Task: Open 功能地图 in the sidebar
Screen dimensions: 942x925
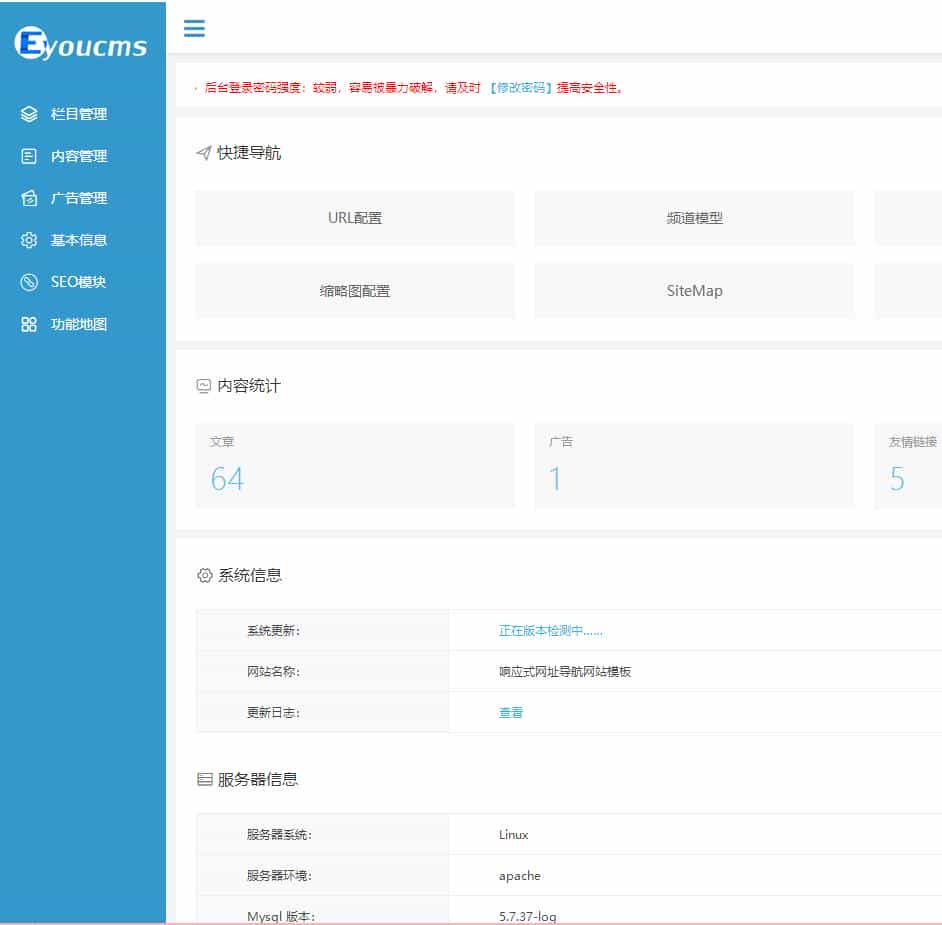Action: click(x=79, y=324)
